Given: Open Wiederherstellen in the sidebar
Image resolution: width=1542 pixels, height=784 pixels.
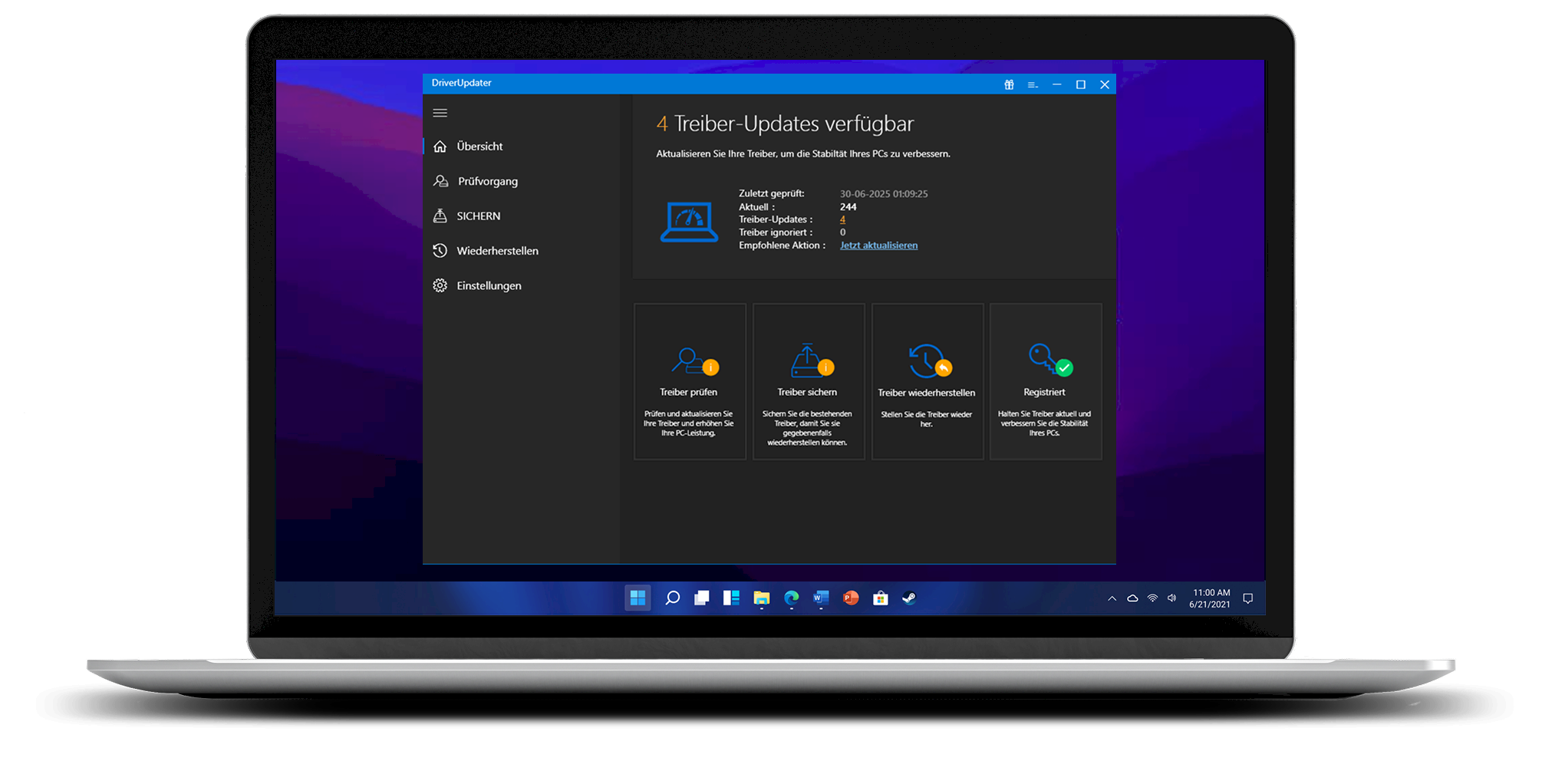Looking at the screenshot, I should (x=497, y=251).
